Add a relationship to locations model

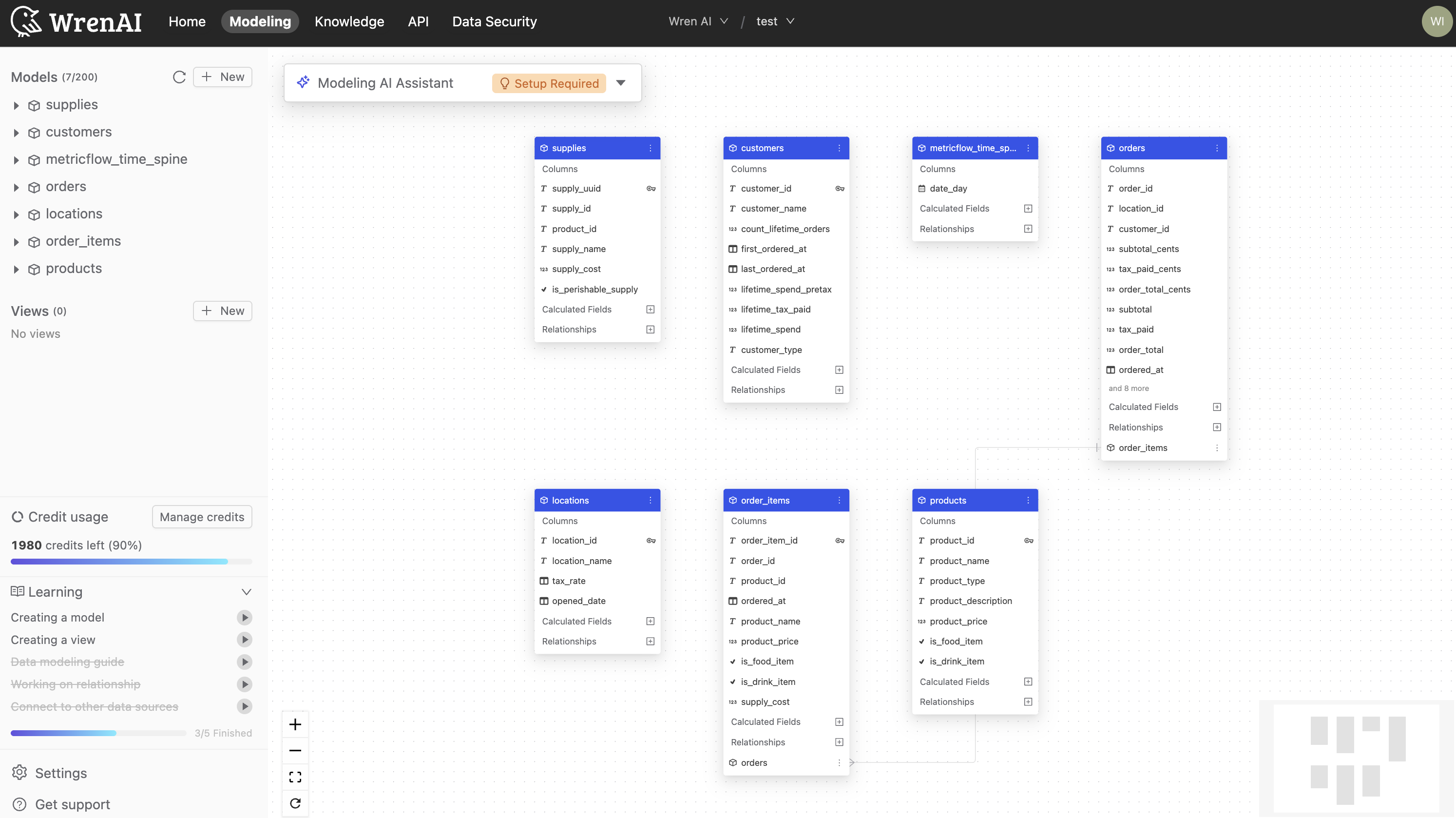click(650, 641)
